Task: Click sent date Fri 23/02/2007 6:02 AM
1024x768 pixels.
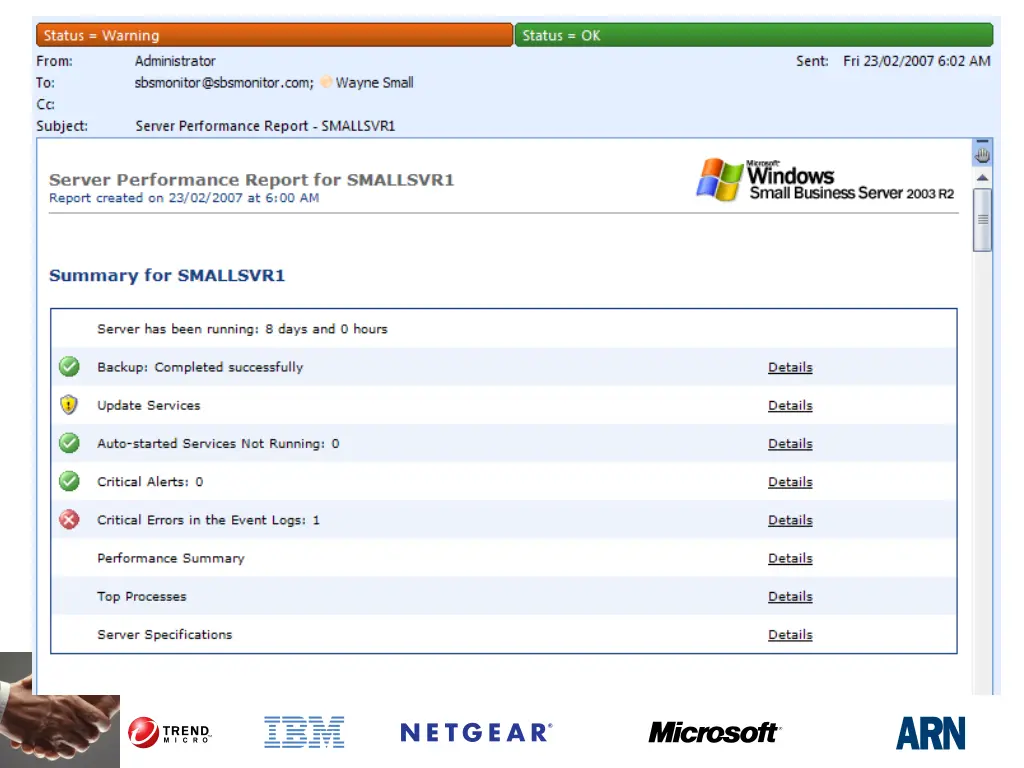Action: 917,61
